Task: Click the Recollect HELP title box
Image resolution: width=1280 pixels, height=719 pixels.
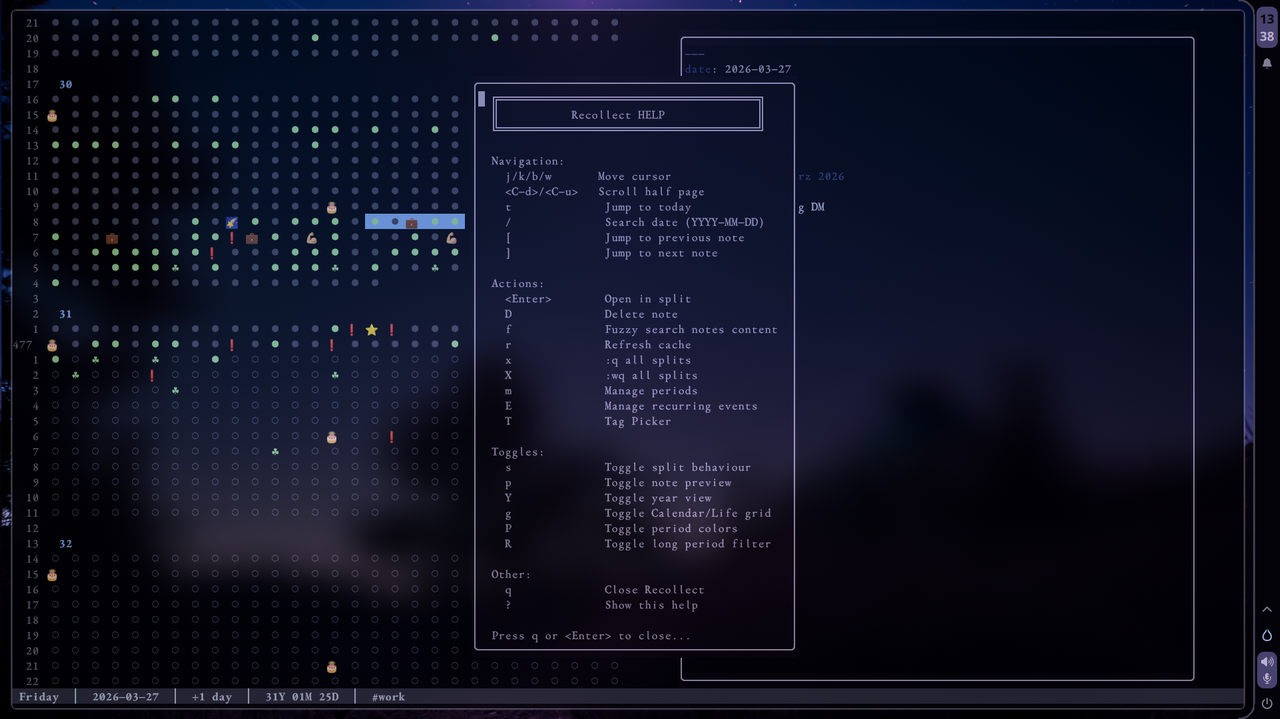Action: (628, 114)
